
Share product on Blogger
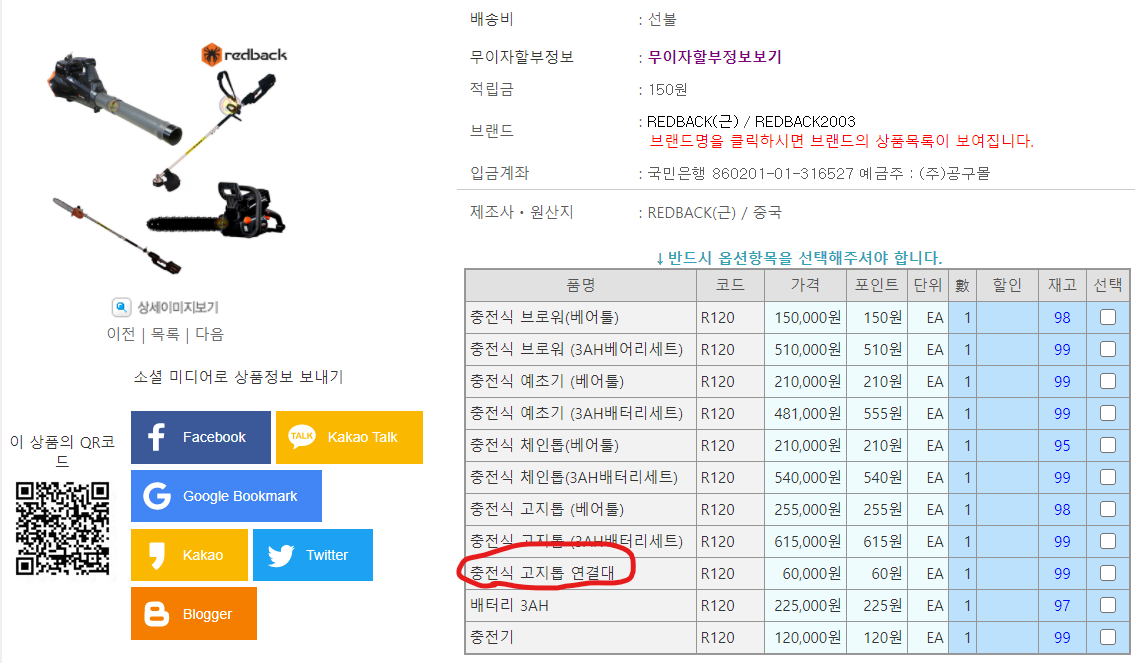tap(193, 614)
